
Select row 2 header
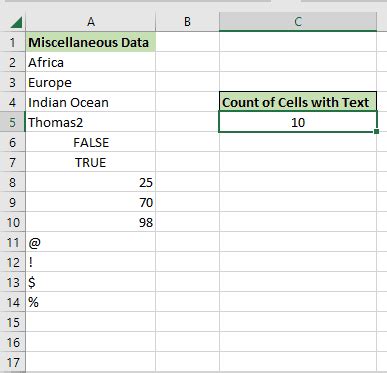pyautogui.click(x=13, y=62)
